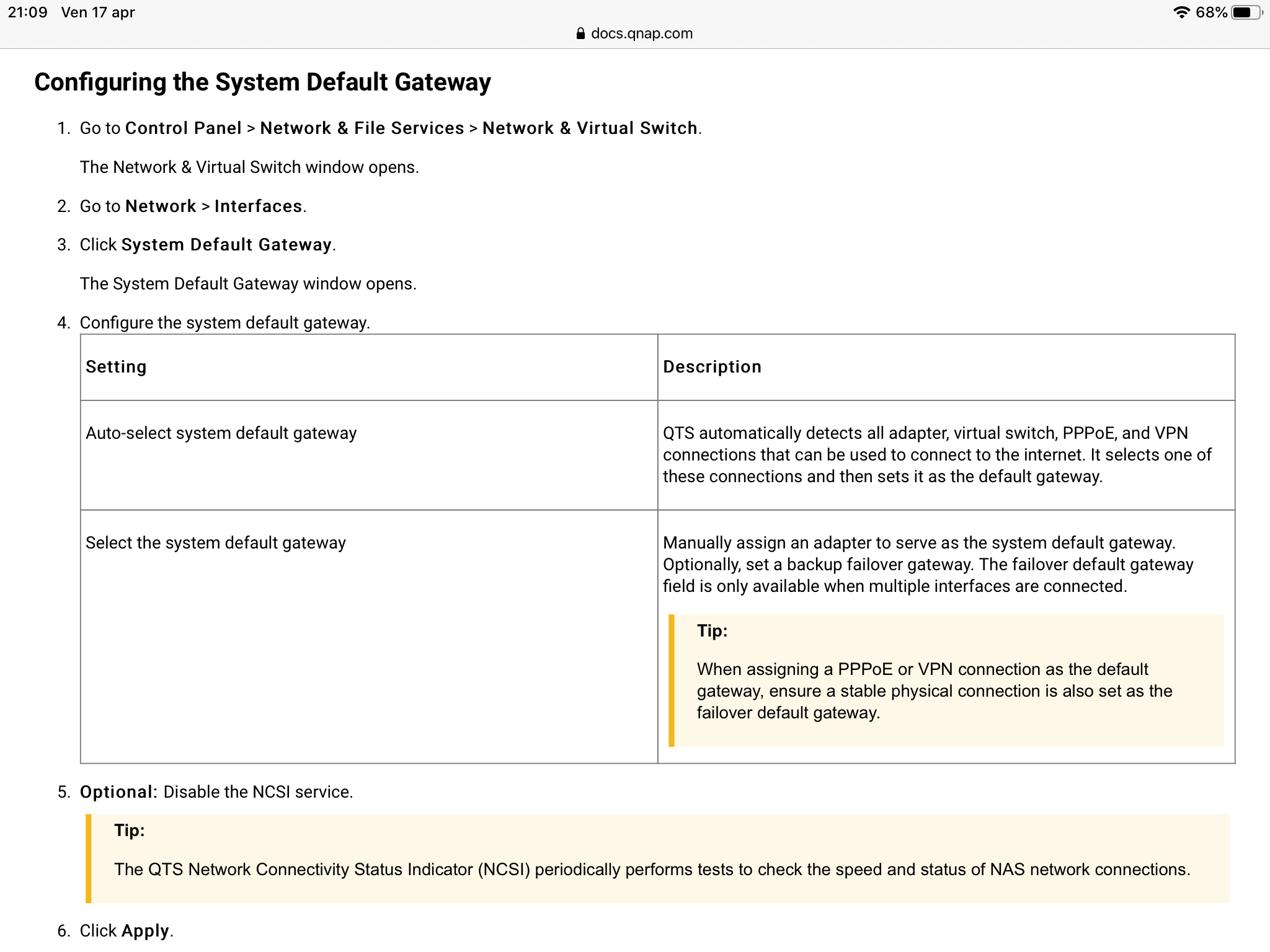
Task: Tap the NCSI tip box text
Action: (x=651, y=870)
